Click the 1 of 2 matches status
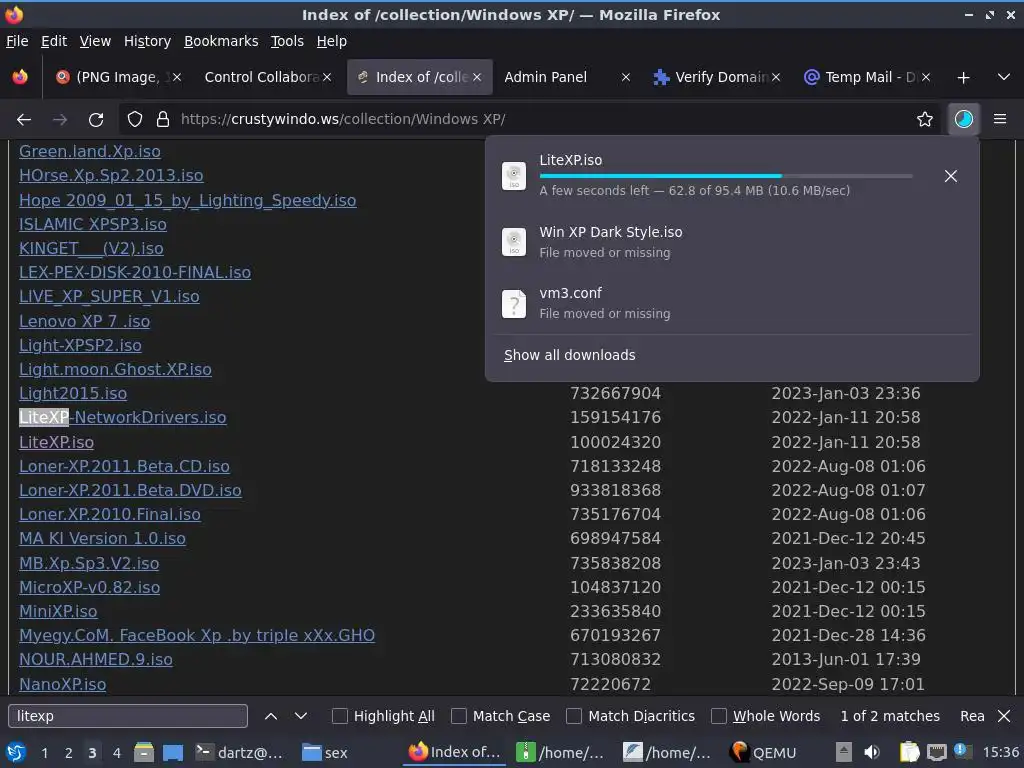Viewport: 1024px width, 768px height. coord(889,716)
